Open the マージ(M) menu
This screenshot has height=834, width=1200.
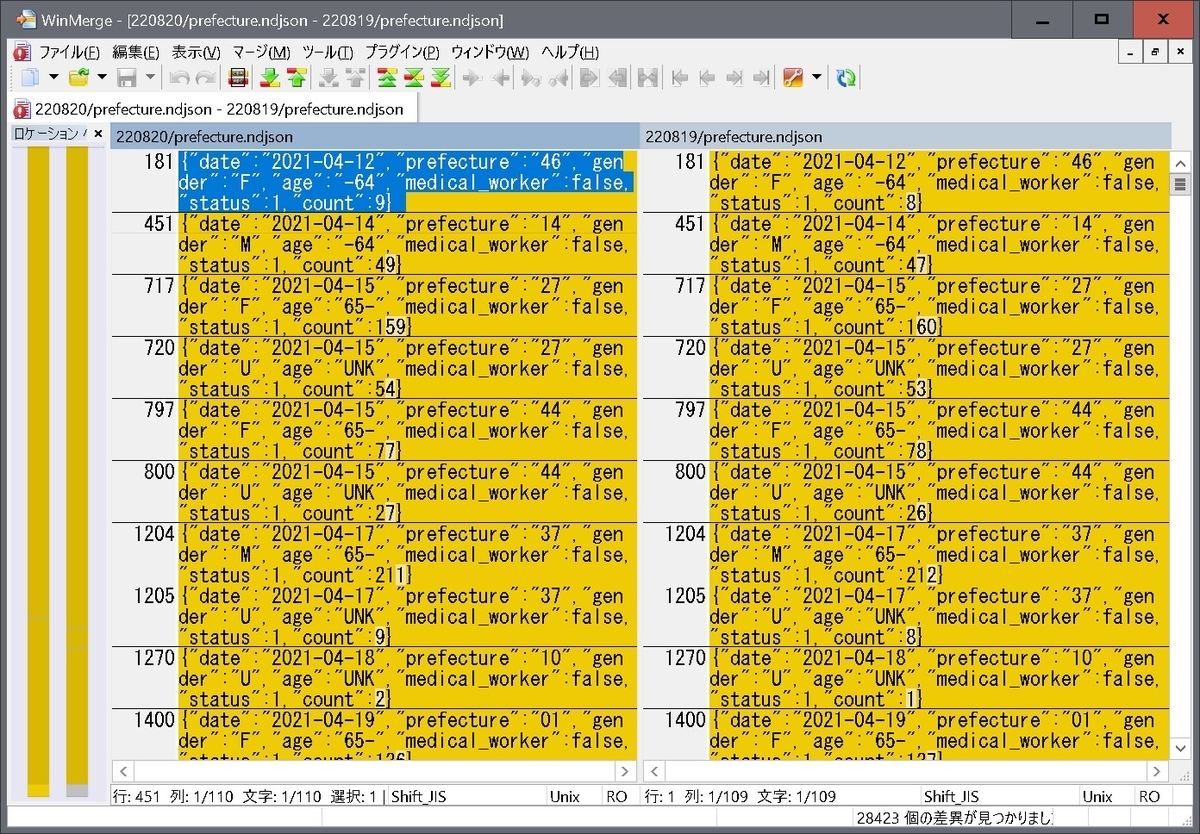pos(261,52)
